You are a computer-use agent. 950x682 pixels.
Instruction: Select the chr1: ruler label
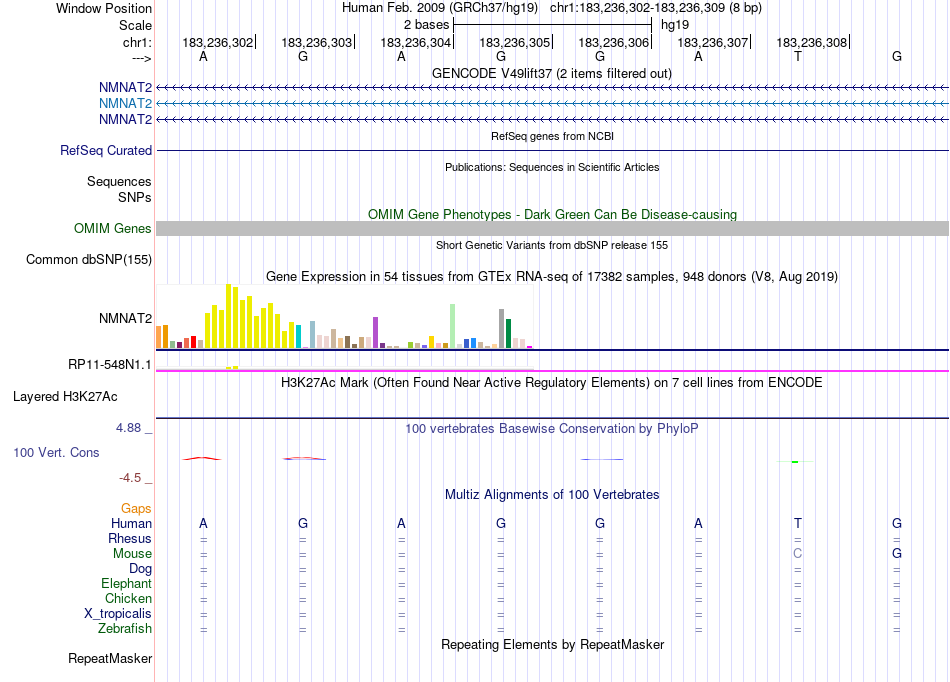[x=137, y=42]
